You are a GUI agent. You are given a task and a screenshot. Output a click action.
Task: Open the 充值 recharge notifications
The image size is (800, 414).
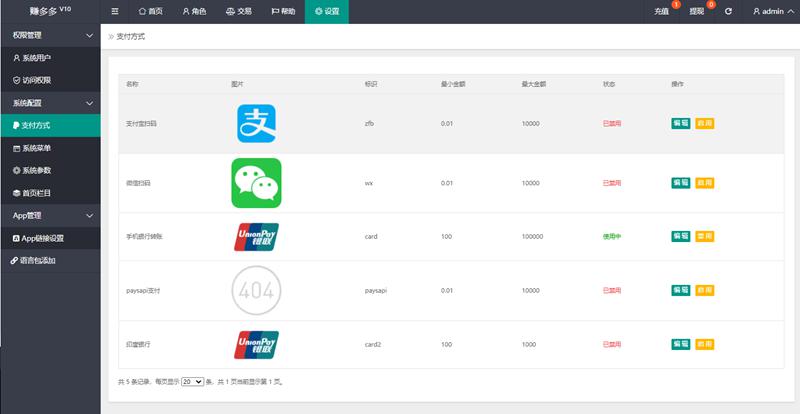coord(662,11)
